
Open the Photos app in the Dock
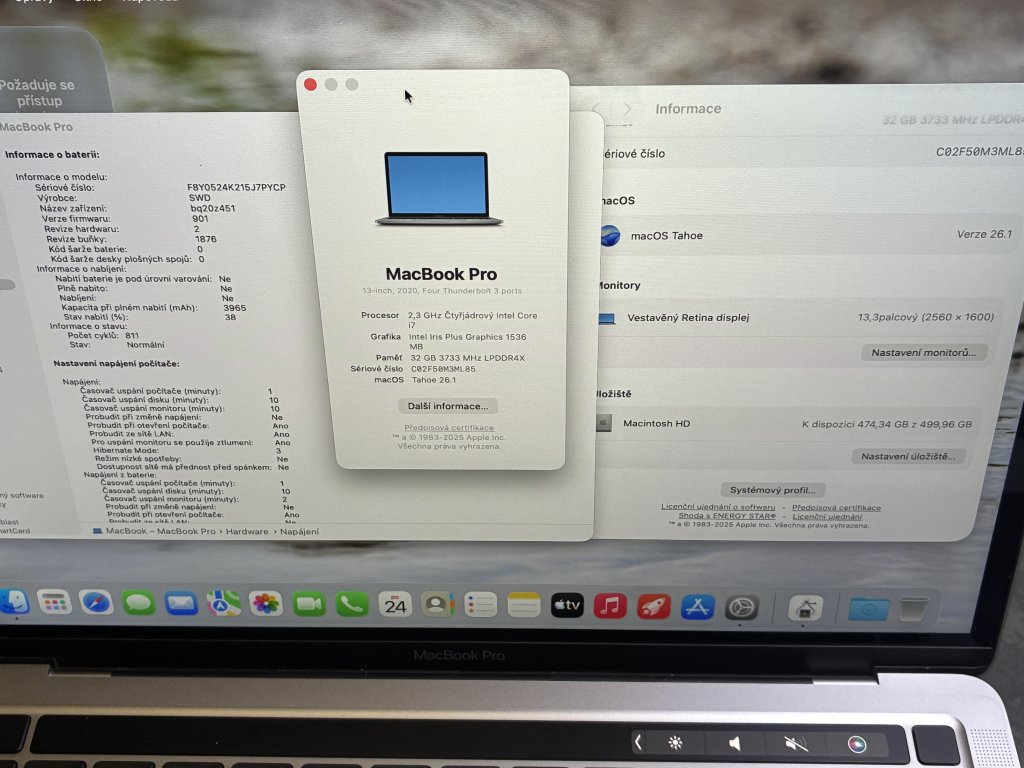tap(266, 604)
